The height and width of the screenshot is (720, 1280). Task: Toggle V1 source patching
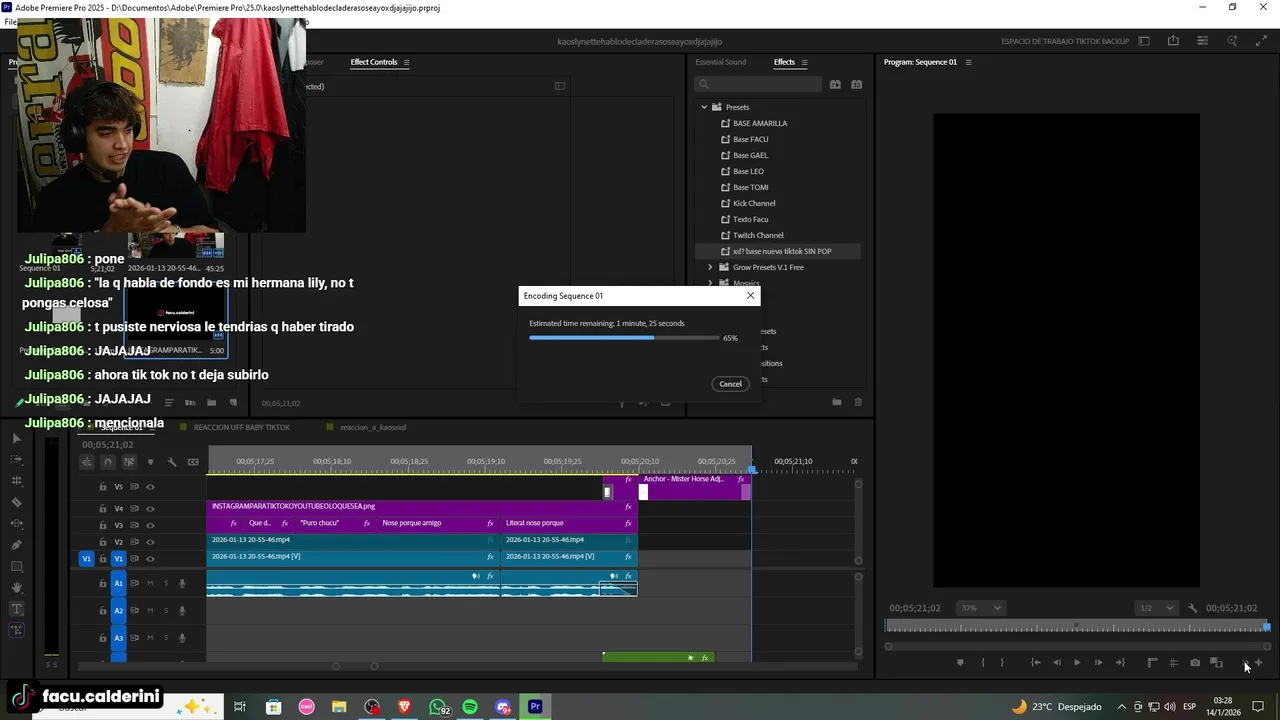(x=86, y=559)
